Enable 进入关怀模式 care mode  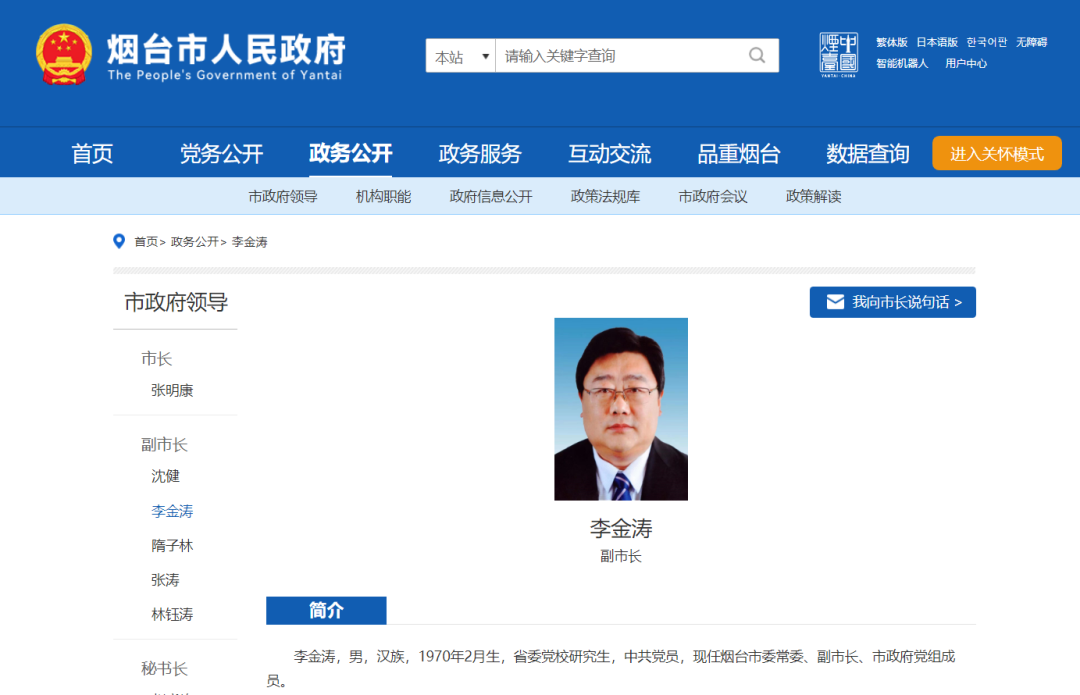click(x=996, y=152)
